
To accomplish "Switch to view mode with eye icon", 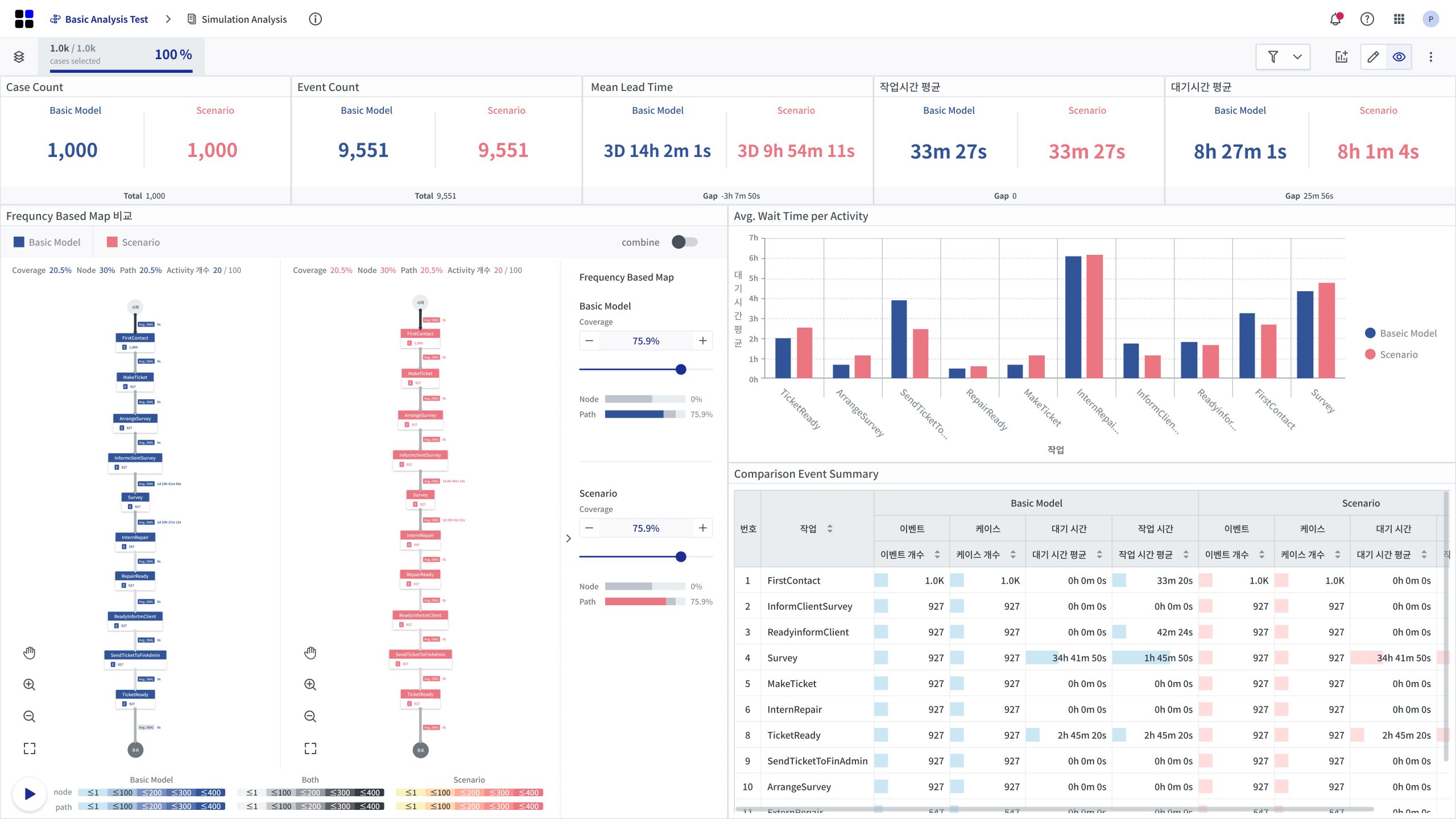I will (1399, 56).
